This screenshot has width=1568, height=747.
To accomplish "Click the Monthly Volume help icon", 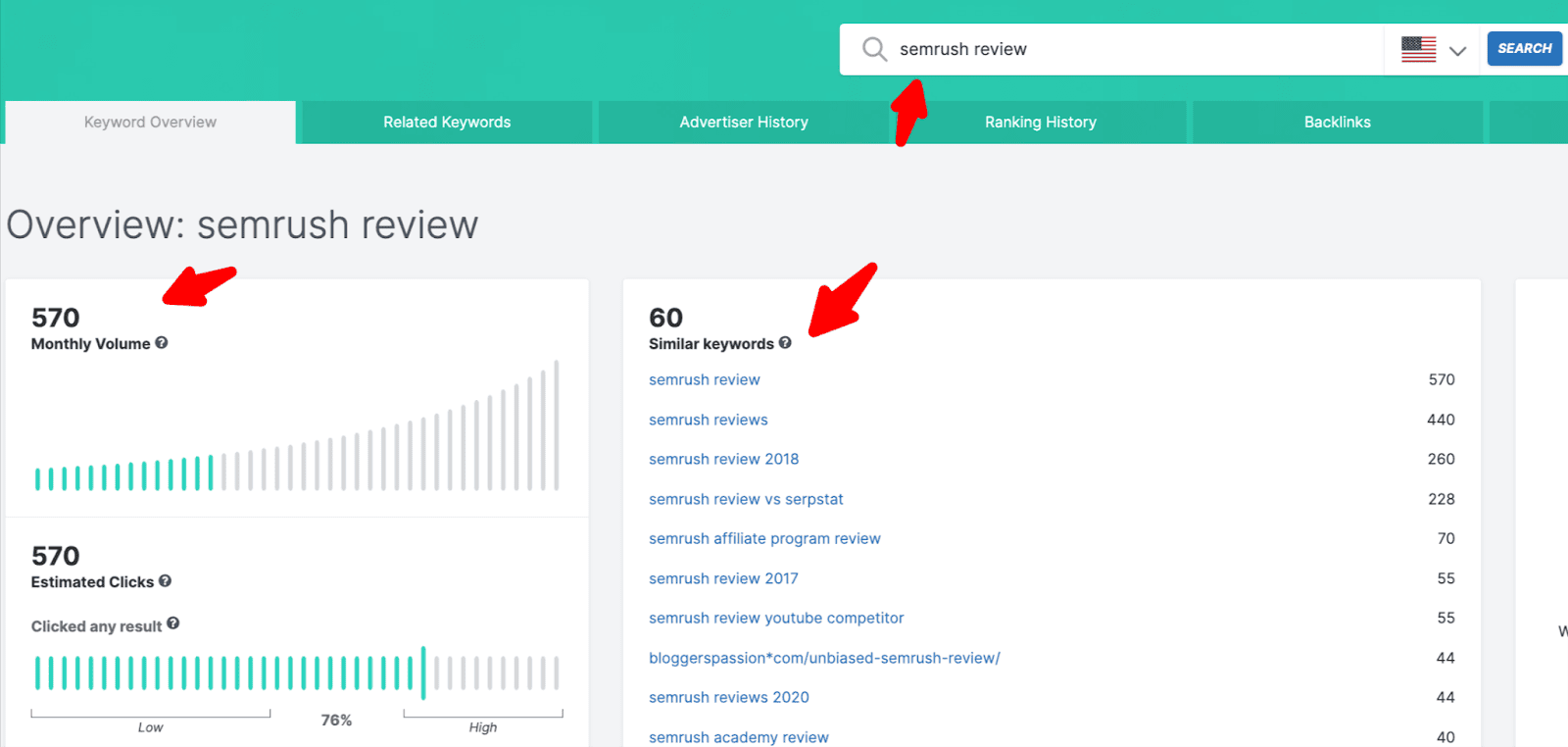I will coord(162,343).
